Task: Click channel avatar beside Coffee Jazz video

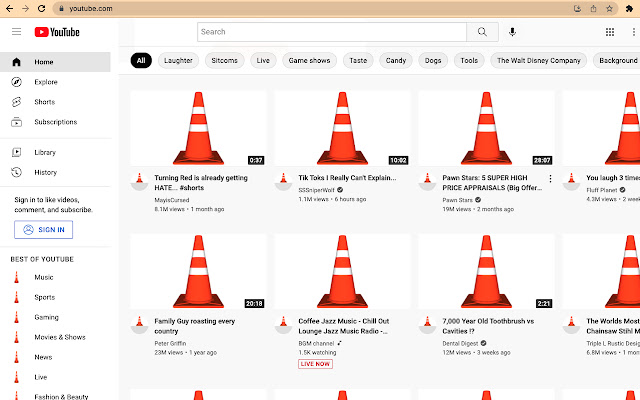Action: tap(283, 325)
